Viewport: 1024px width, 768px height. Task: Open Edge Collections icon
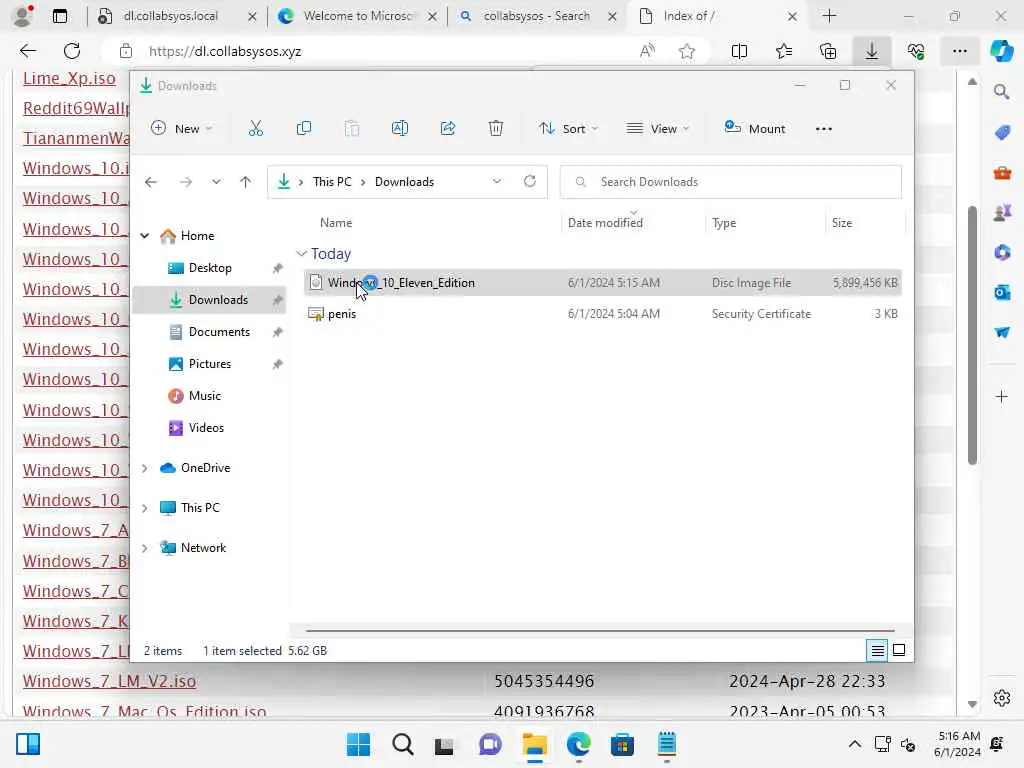click(x=828, y=51)
